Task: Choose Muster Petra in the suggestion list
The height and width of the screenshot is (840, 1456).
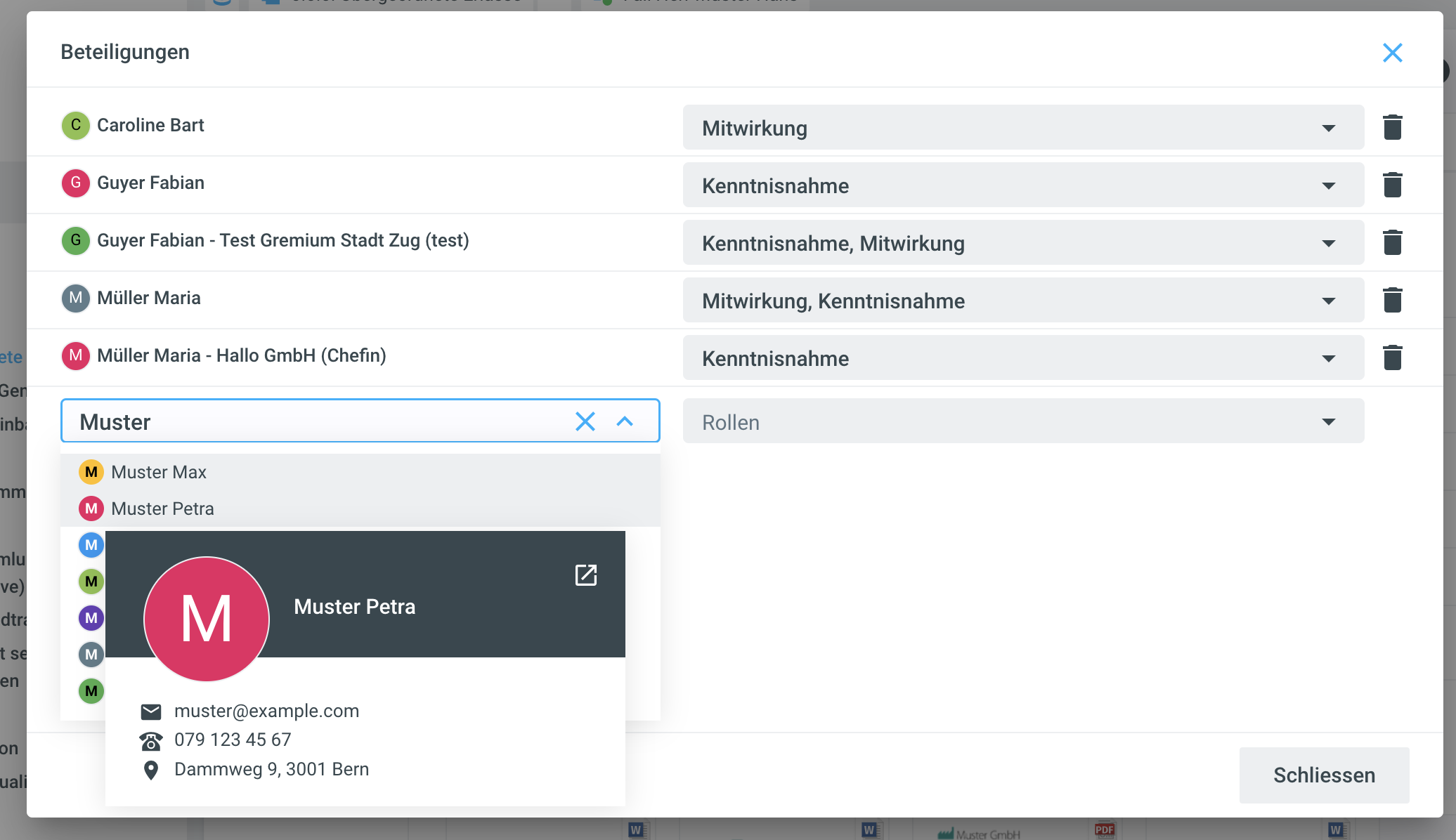Action: click(x=162, y=508)
